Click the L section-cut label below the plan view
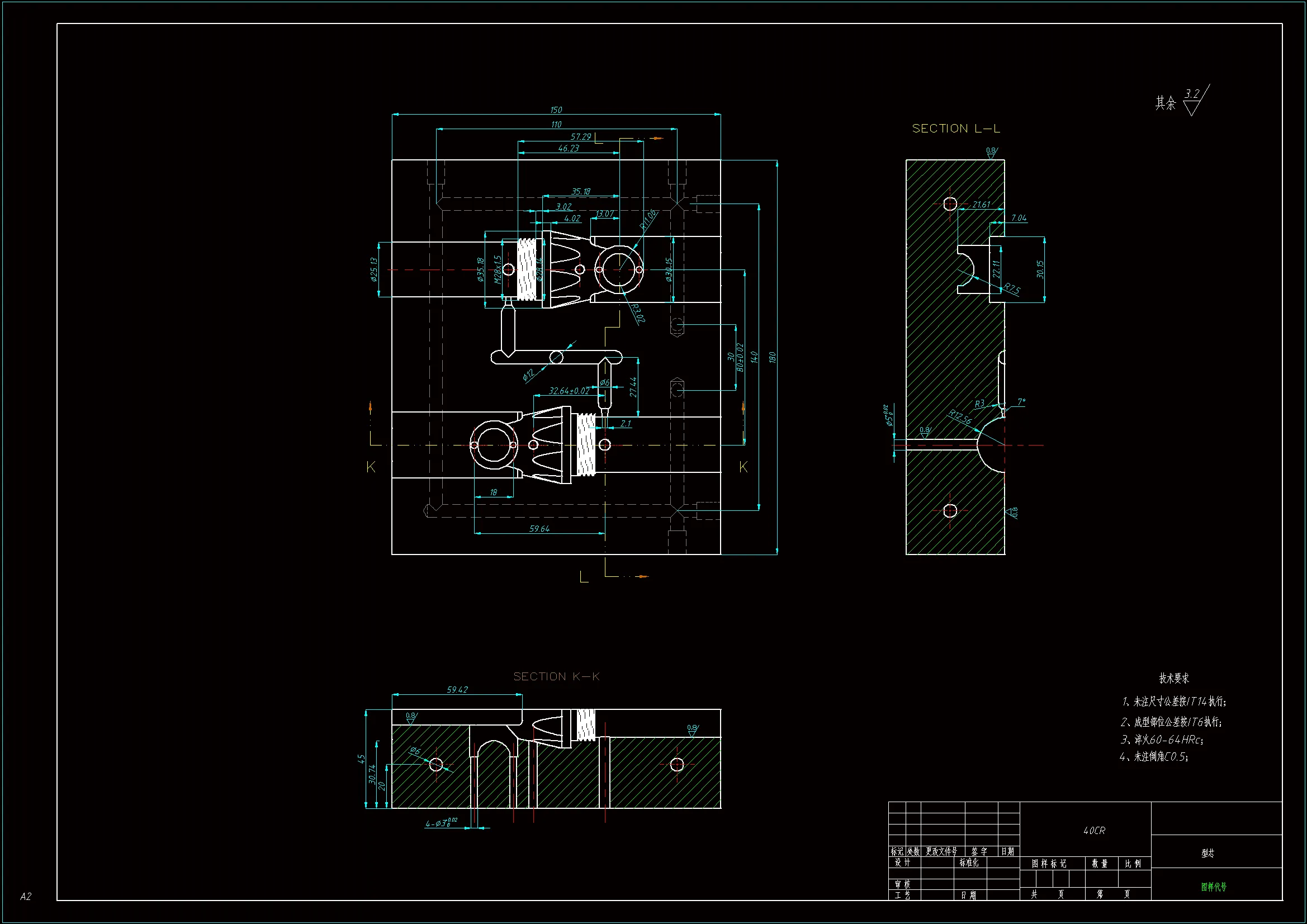This screenshot has width=1307, height=924. 584,577
